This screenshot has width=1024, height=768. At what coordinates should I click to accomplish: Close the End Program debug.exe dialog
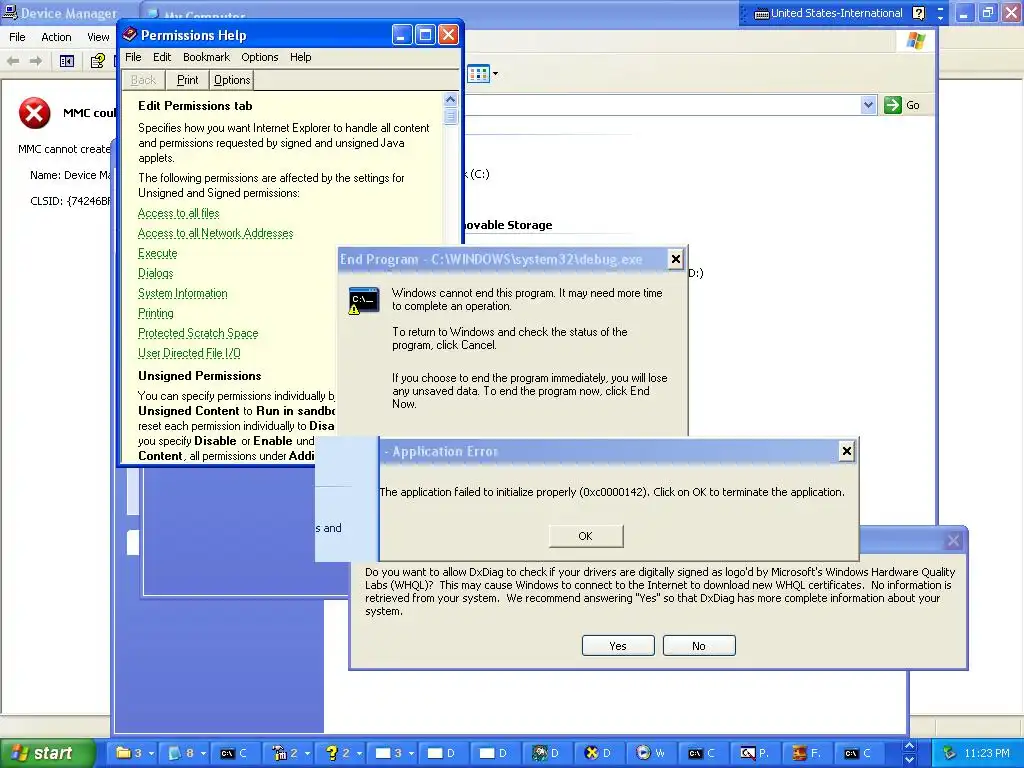click(x=675, y=259)
